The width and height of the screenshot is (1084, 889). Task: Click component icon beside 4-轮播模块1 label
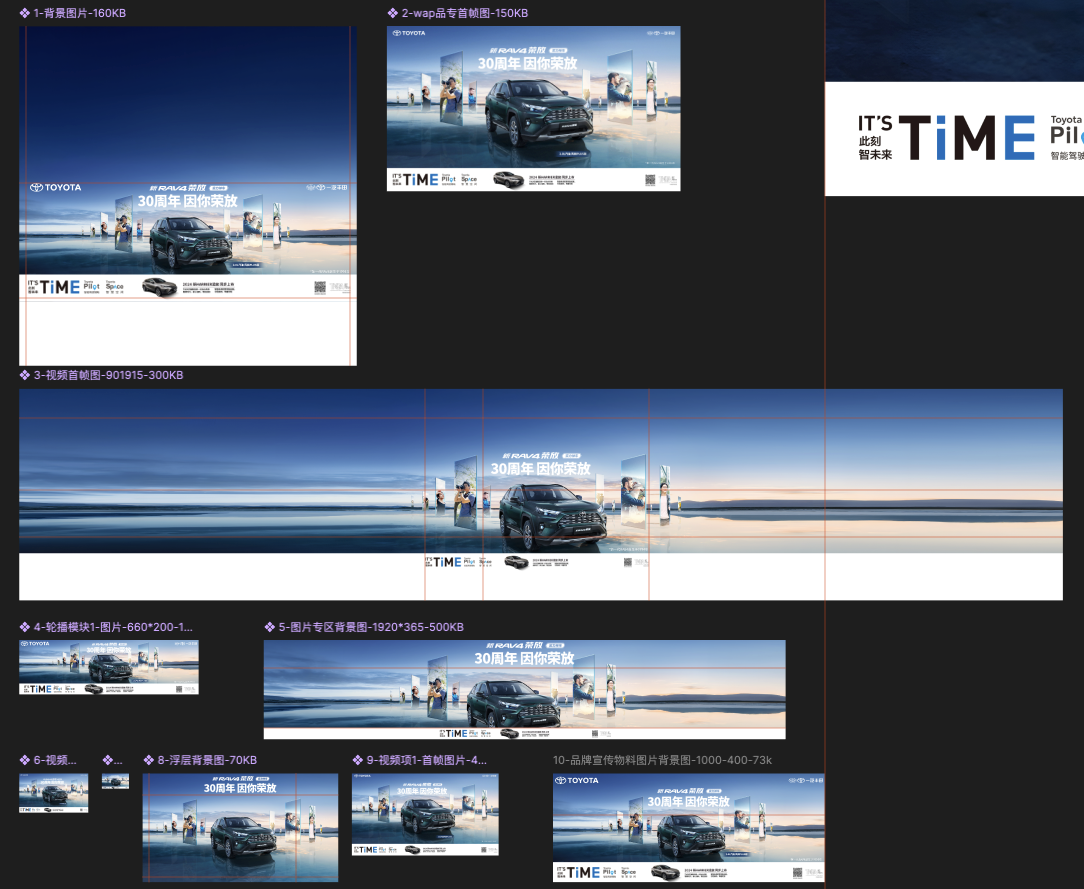point(25,627)
